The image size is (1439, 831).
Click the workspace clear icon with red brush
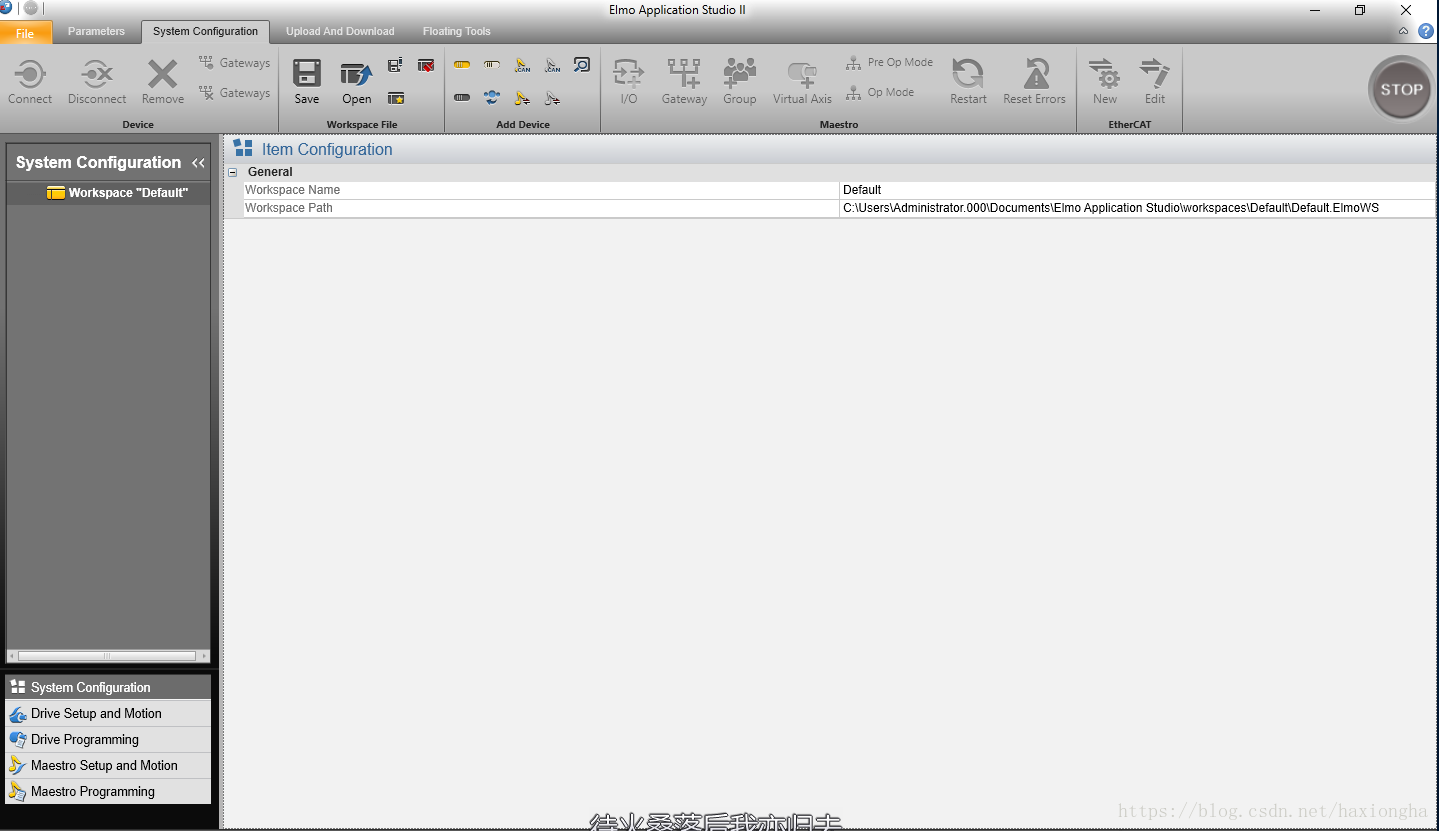426,65
